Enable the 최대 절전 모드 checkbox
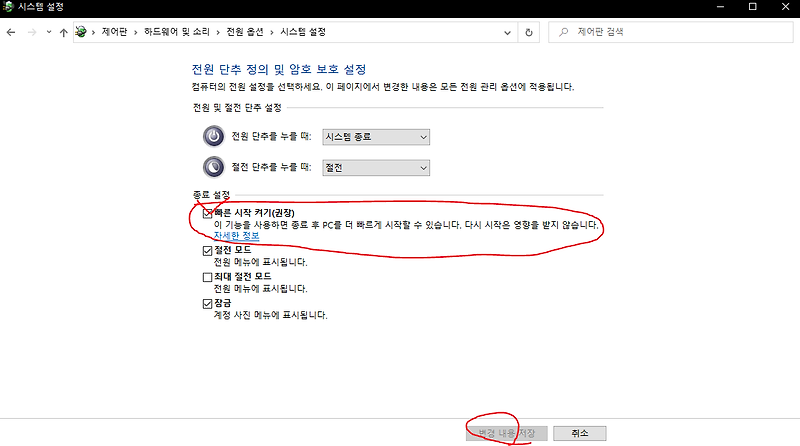 pyautogui.click(x=207, y=277)
